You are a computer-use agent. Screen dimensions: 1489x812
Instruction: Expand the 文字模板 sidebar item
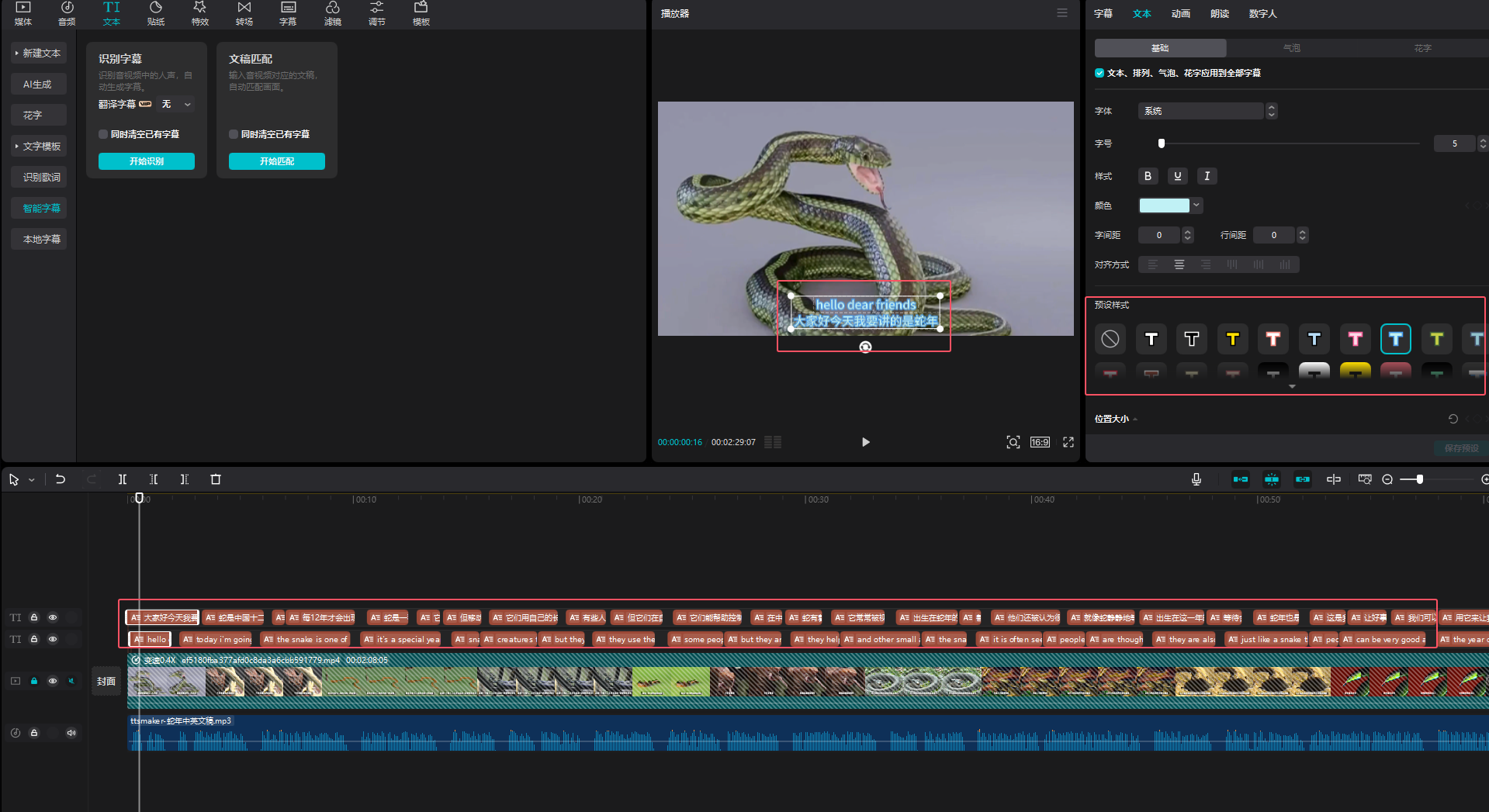[38, 146]
